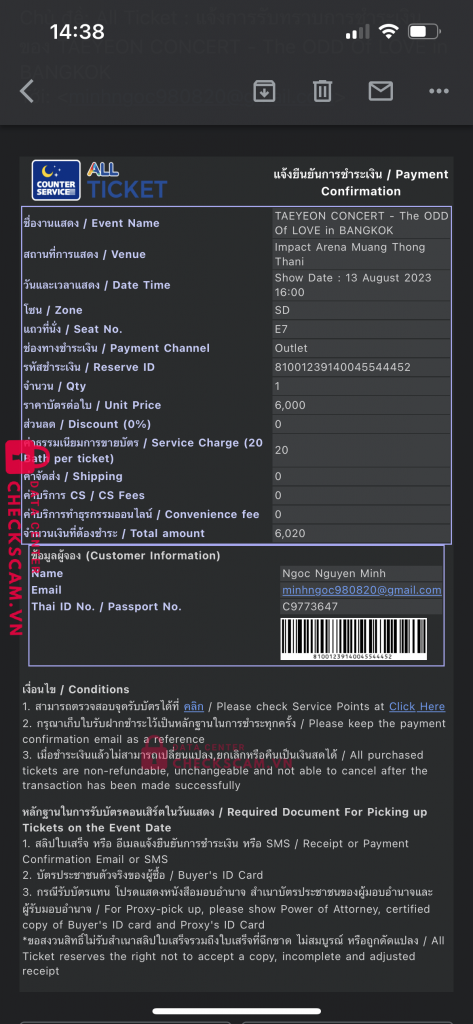
Task: Select Required Document For Picking up heading
Action: (225, 820)
